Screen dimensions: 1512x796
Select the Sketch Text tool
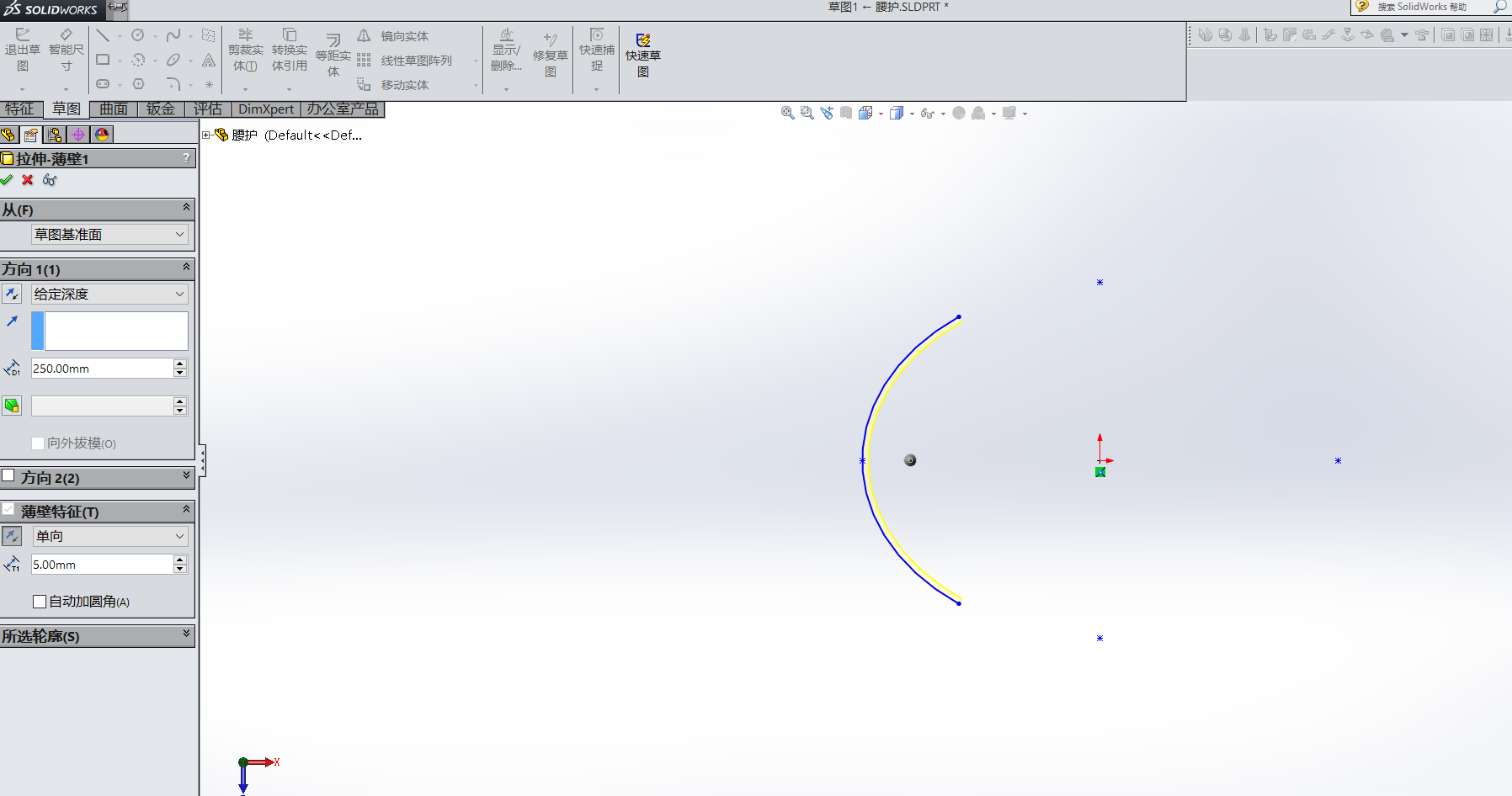click(209, 60)
